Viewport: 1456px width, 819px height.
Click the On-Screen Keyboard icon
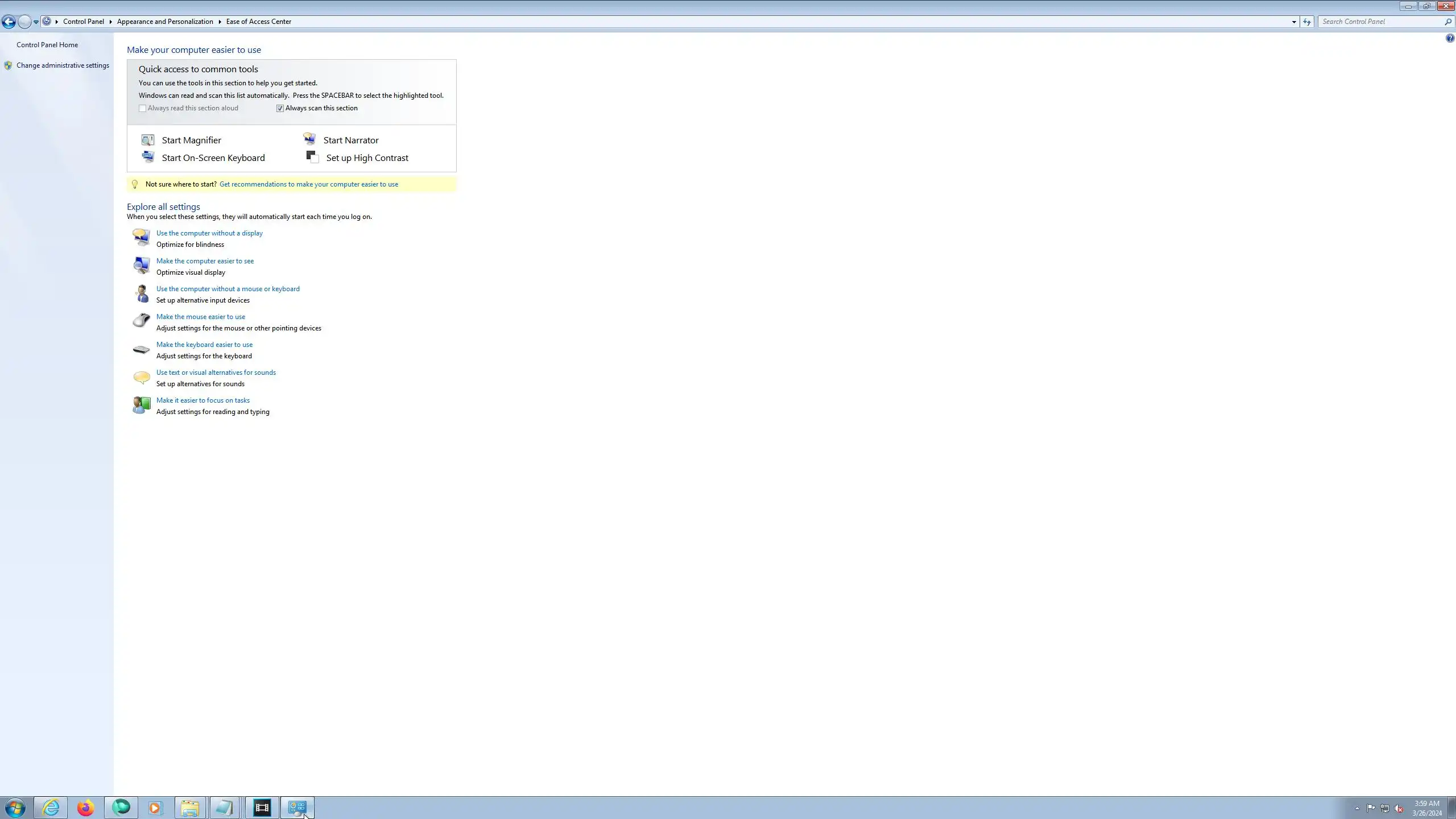pyautogui.click(x=148, y=158)
